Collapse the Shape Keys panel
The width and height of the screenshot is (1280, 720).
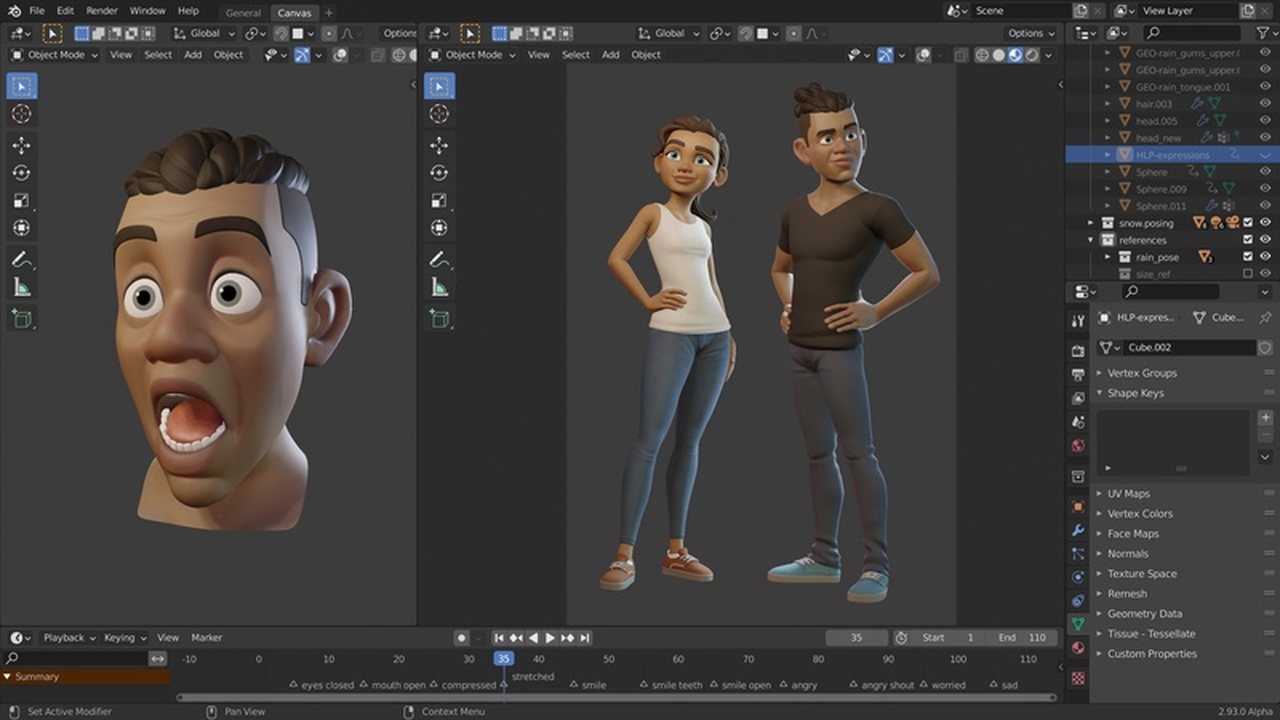point(1135,393)
